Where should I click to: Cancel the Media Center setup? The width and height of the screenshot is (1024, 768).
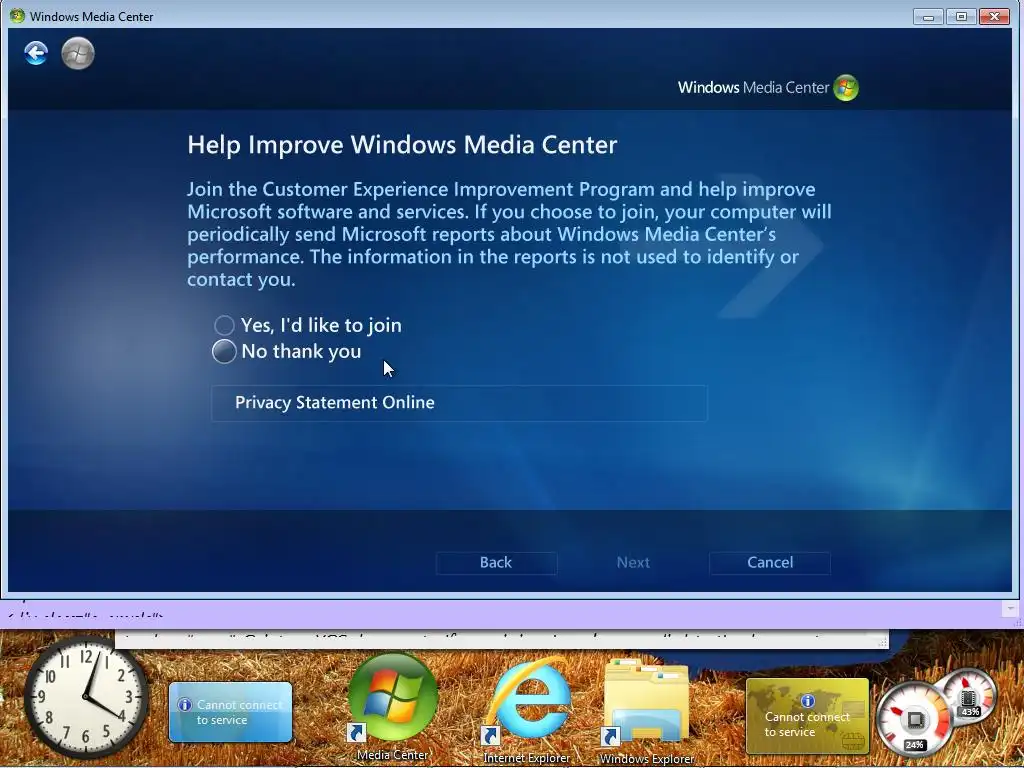[770, 562]
